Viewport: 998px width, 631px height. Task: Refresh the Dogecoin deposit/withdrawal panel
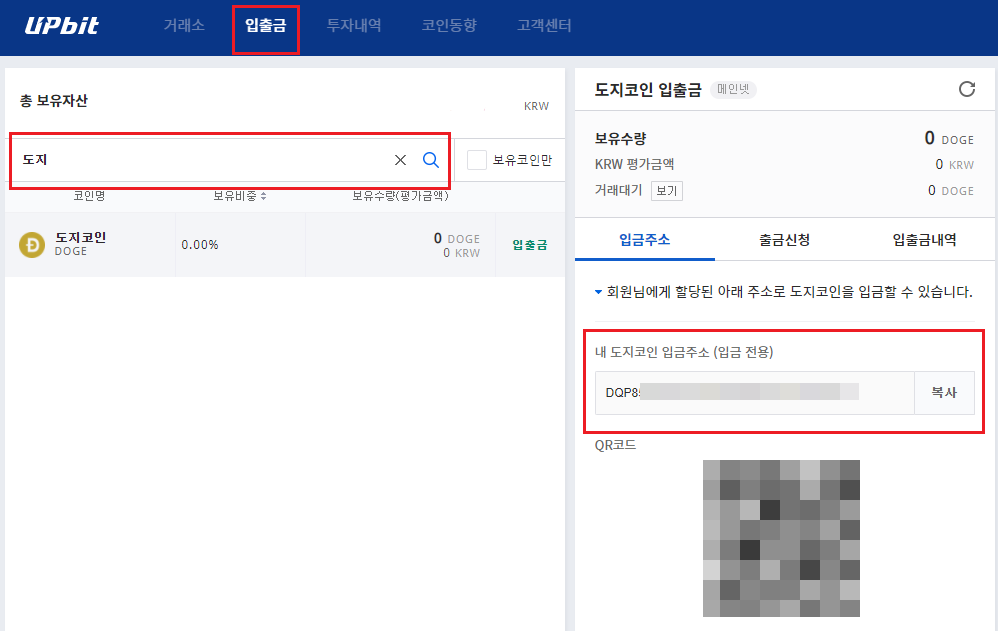[x=967, y=89]
